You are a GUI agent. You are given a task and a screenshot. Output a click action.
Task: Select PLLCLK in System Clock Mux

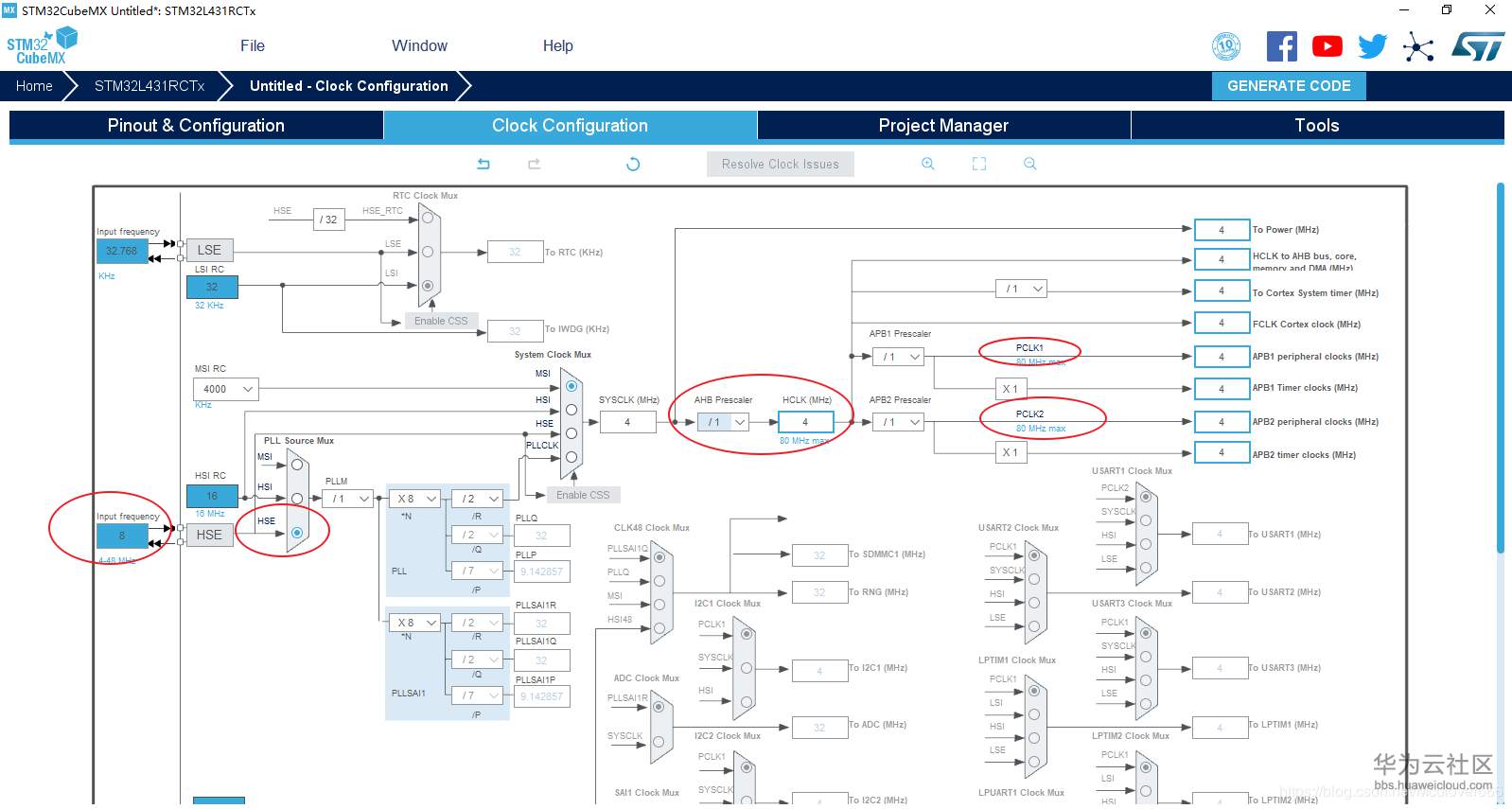(x=571, y=457)
